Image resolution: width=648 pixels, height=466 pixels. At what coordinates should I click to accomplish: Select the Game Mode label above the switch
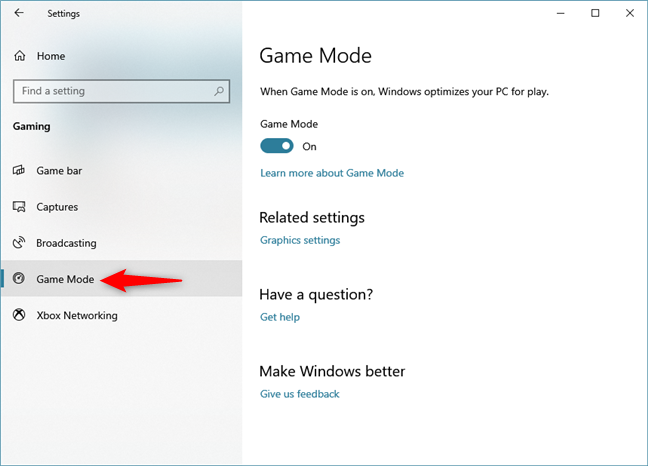coord(289,124)
